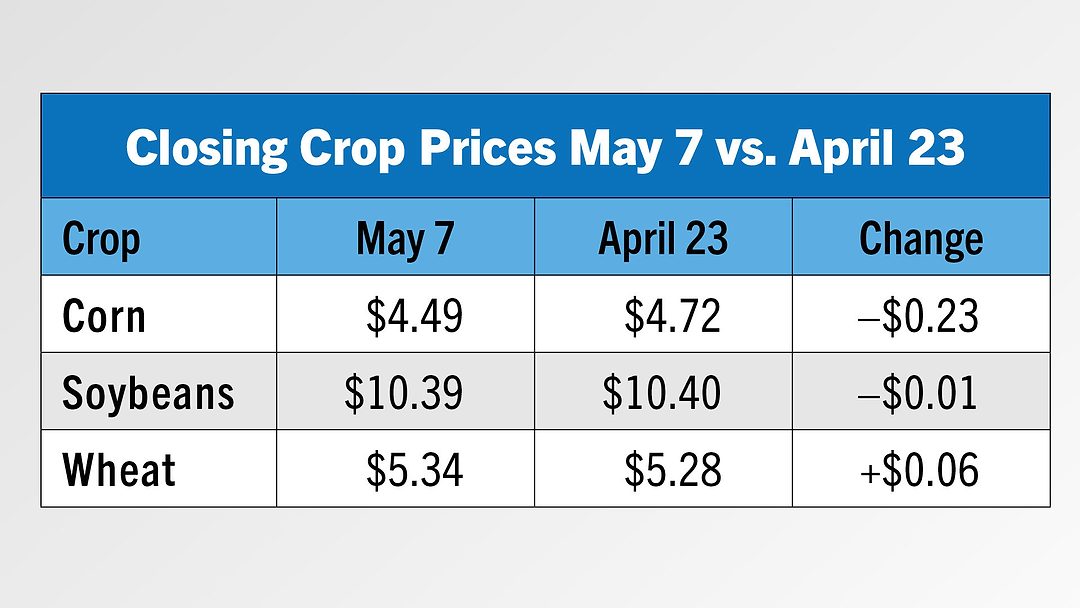Select the Wheat May 7 price $5.34

[x=414, y=469]
